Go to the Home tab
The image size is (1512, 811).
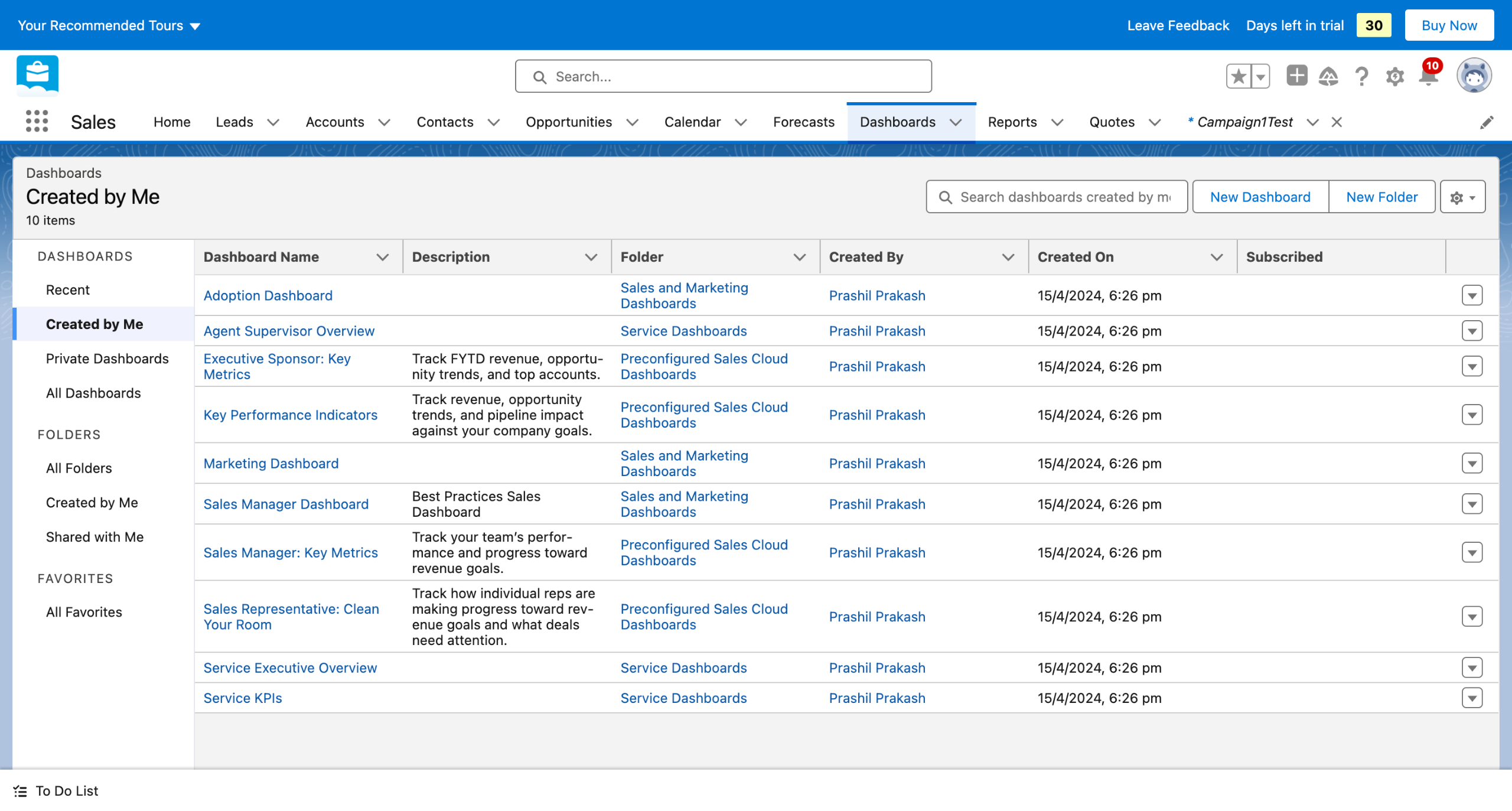click(x=172, y=122)
